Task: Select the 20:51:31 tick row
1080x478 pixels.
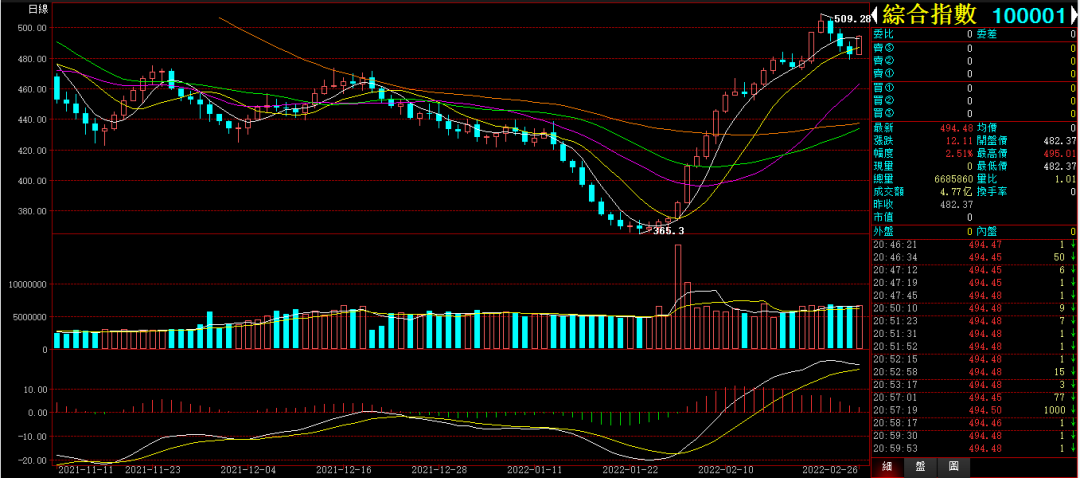Action: 974,333
